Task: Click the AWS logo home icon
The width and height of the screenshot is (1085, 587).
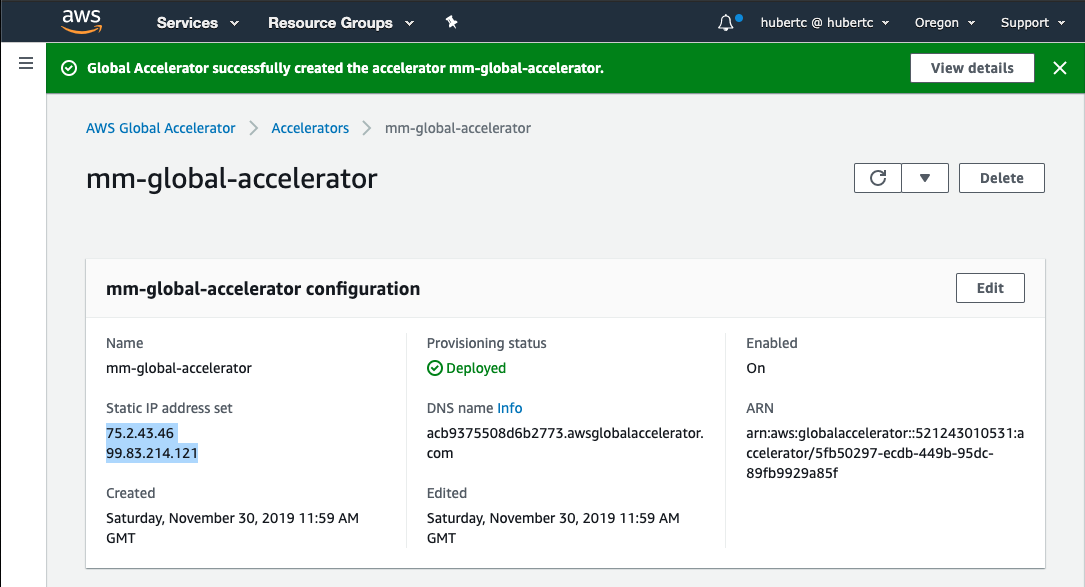Action: coord(82,21)
